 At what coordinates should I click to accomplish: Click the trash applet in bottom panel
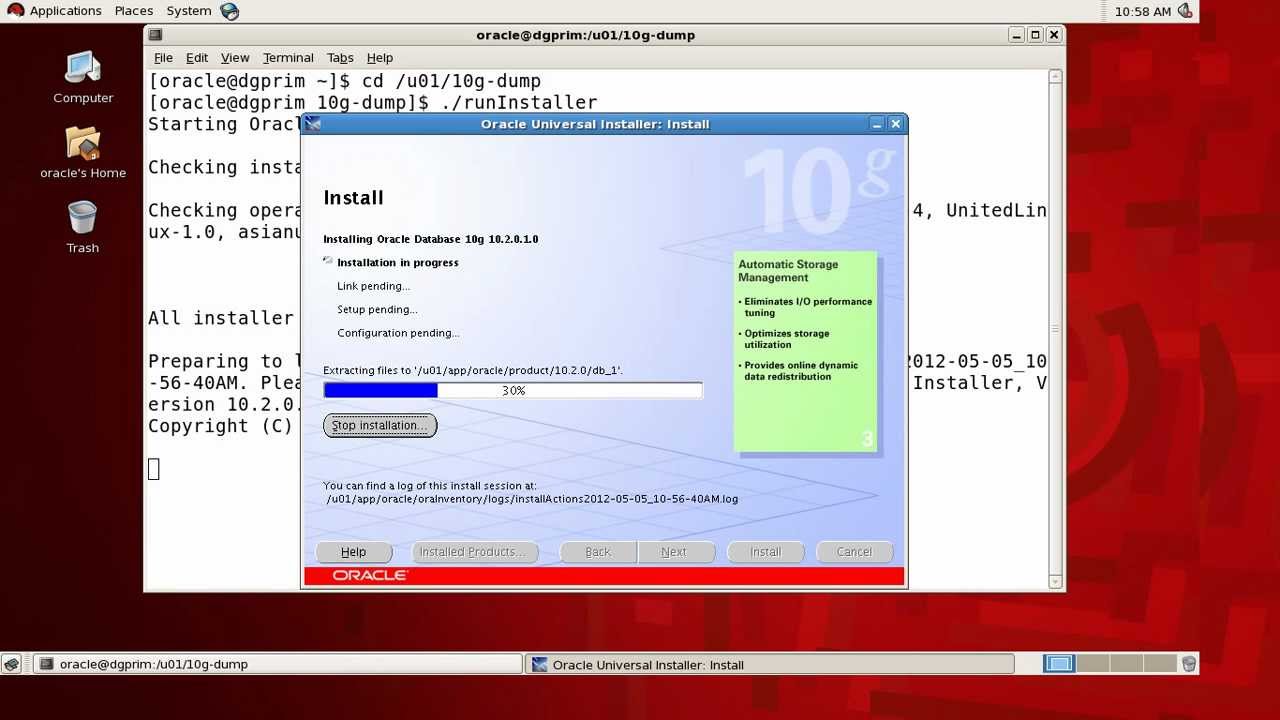coord(1189,664)
